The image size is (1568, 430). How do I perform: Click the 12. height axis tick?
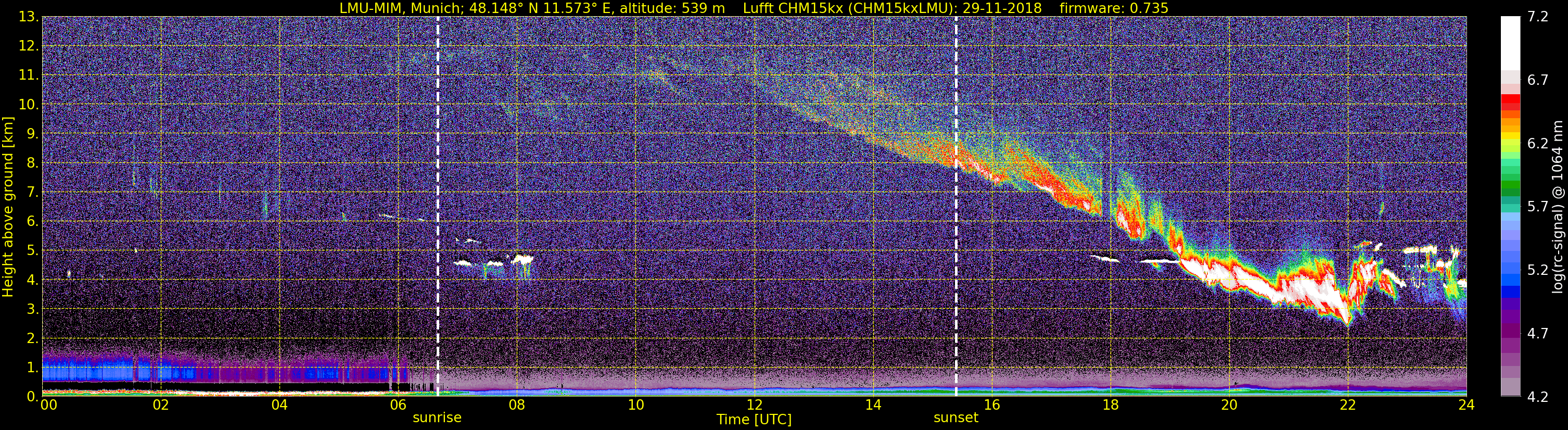pos(29,46)
